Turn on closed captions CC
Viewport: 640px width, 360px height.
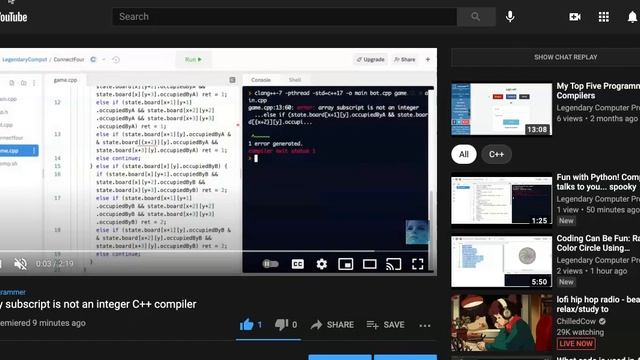298,264
